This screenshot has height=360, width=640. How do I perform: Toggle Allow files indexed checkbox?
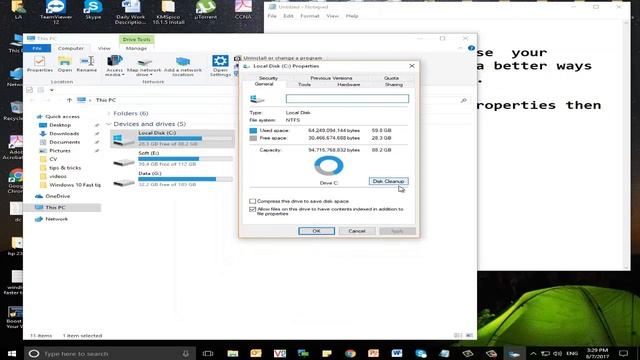tap(252, 209)
